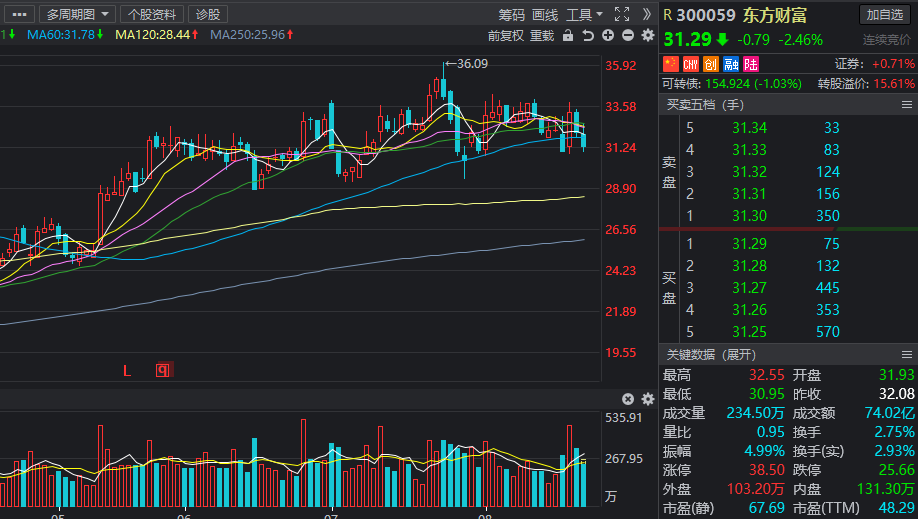Click 成交额 value 74.02亿

pos(889,413)
